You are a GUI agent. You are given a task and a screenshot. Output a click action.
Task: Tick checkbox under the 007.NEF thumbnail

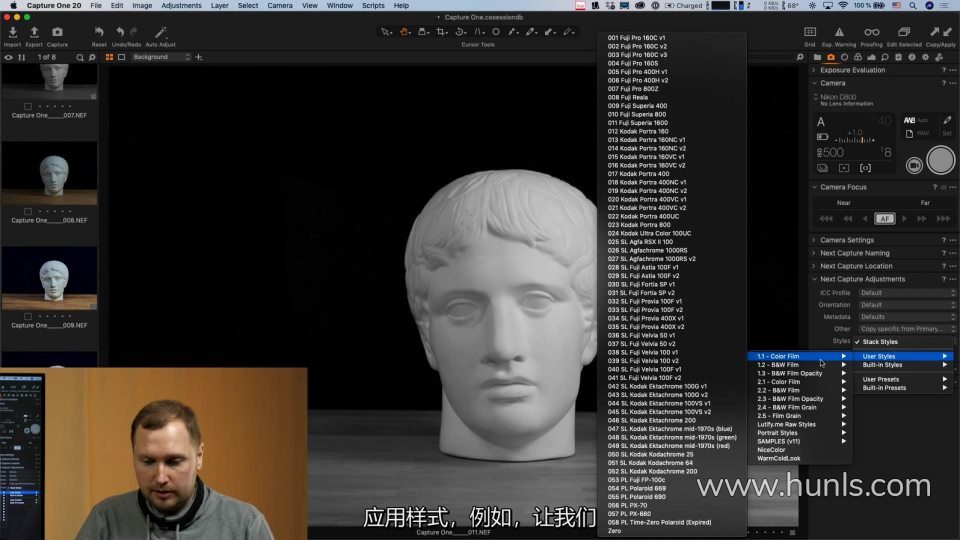27,106
